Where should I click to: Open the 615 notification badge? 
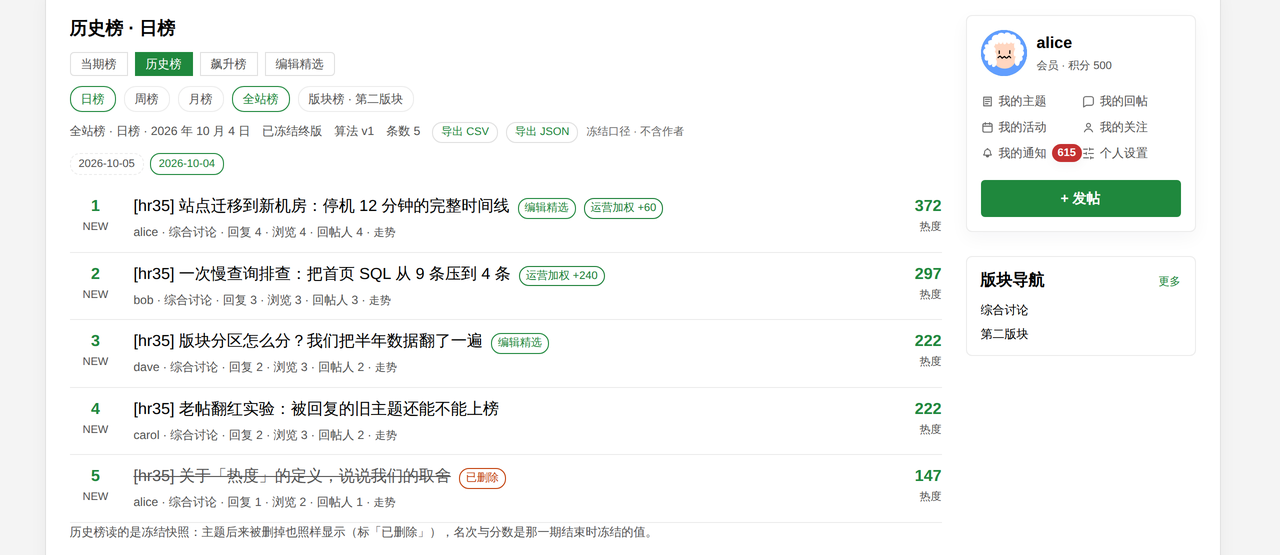click(x=1066, y=153)
